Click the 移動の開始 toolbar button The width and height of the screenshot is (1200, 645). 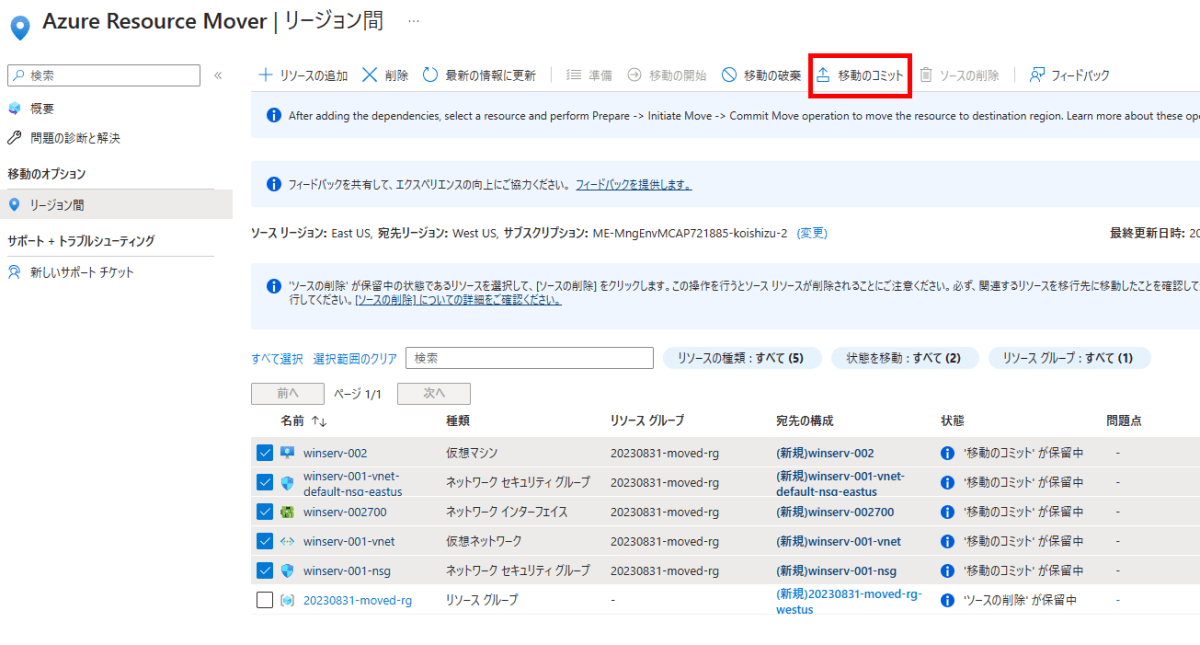667,75
